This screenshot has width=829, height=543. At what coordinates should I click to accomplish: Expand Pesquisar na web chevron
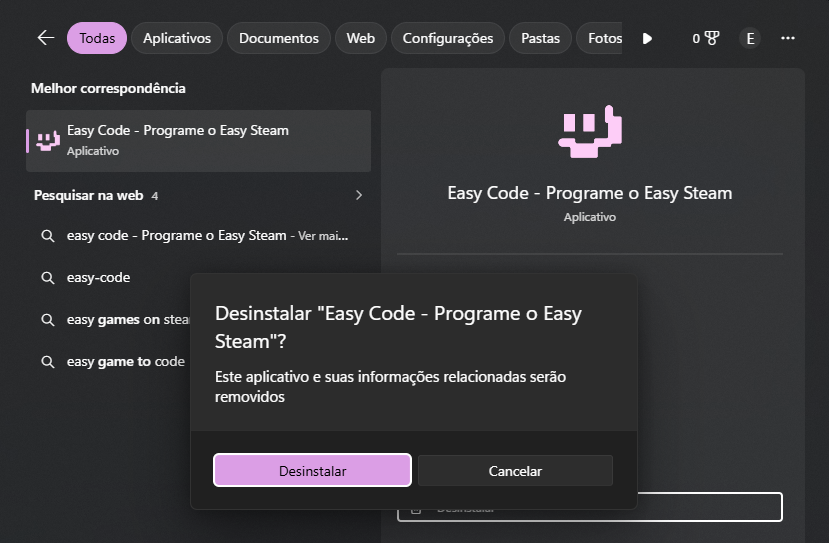pos(359,195)
